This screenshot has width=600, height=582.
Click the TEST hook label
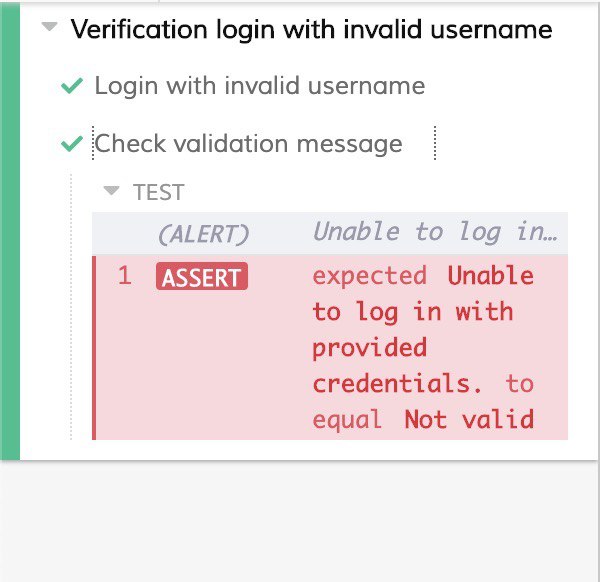click(x=159, y=192)
